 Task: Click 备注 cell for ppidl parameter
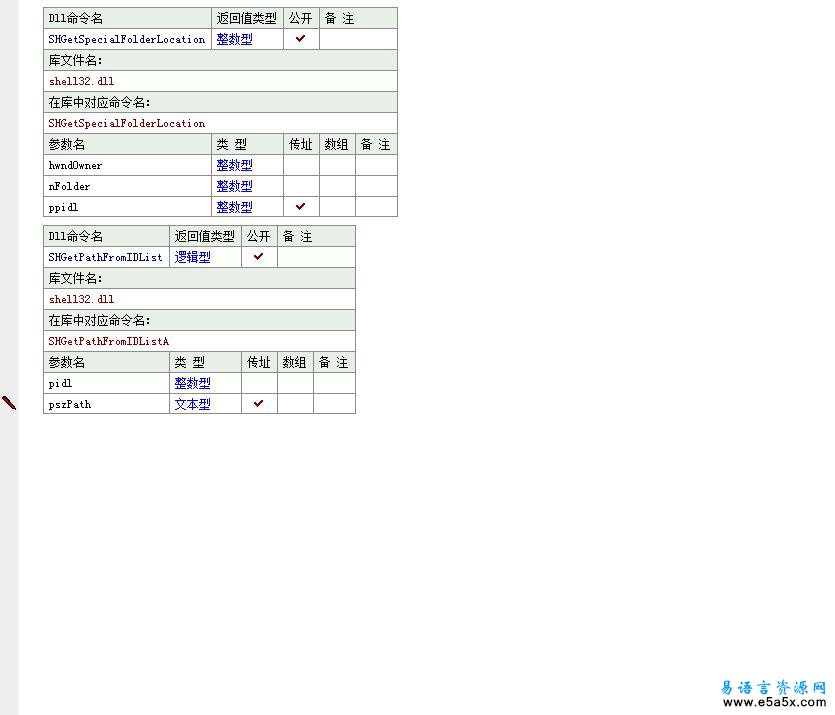click(376, 207)
